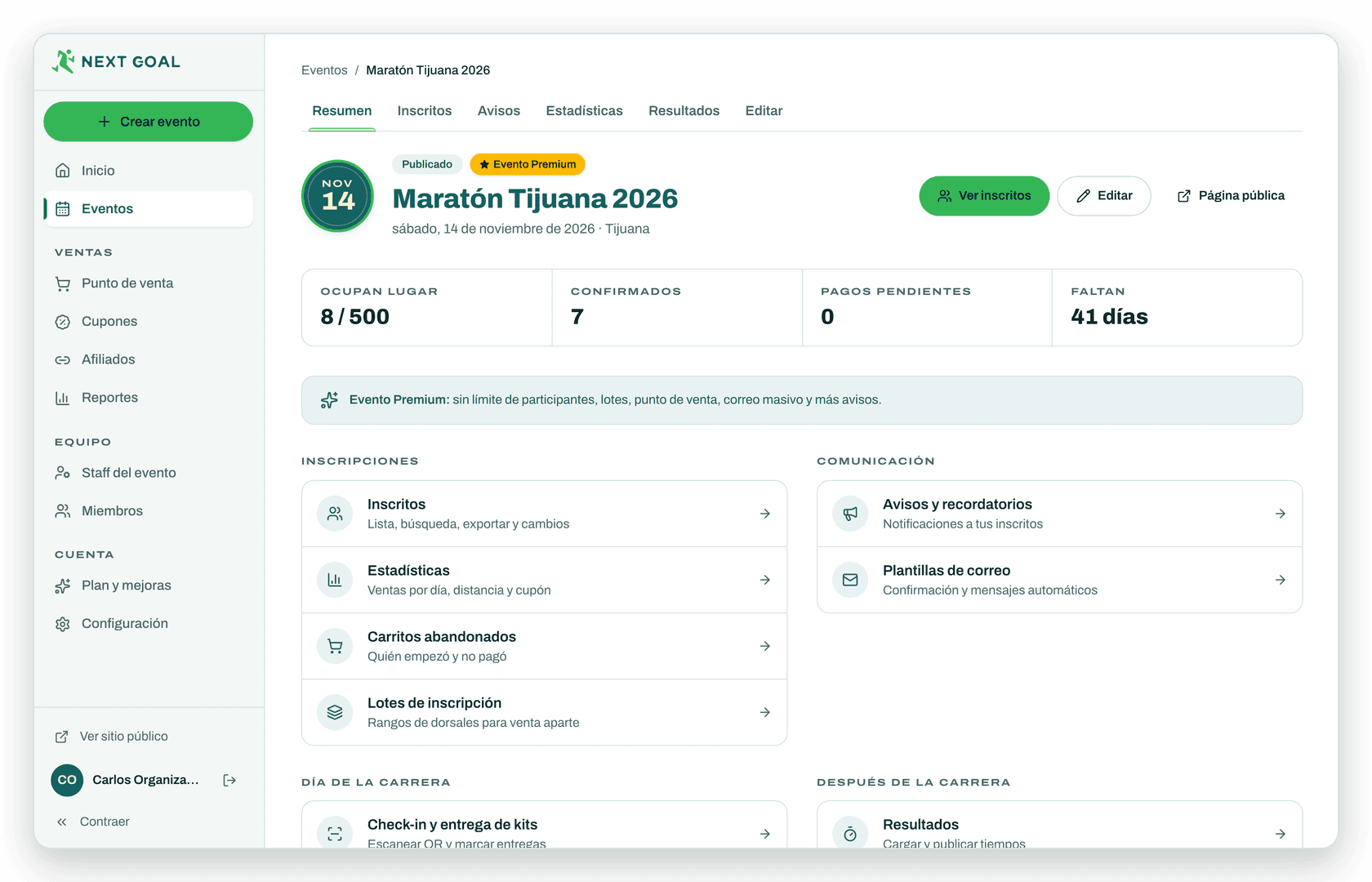This screenshot has height=882, width=1372.
Task: Open the Inscritos card arrow
Action: (765, 514)
